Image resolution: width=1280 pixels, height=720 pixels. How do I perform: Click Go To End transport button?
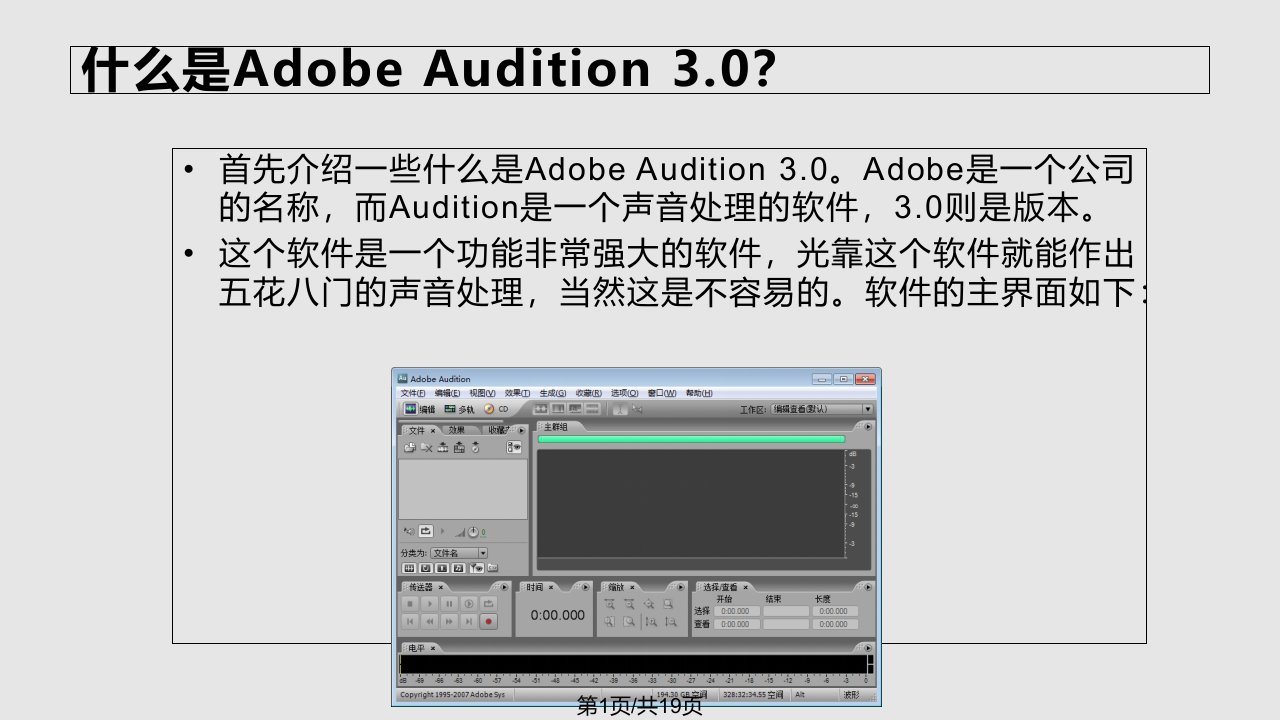point(468,622)
